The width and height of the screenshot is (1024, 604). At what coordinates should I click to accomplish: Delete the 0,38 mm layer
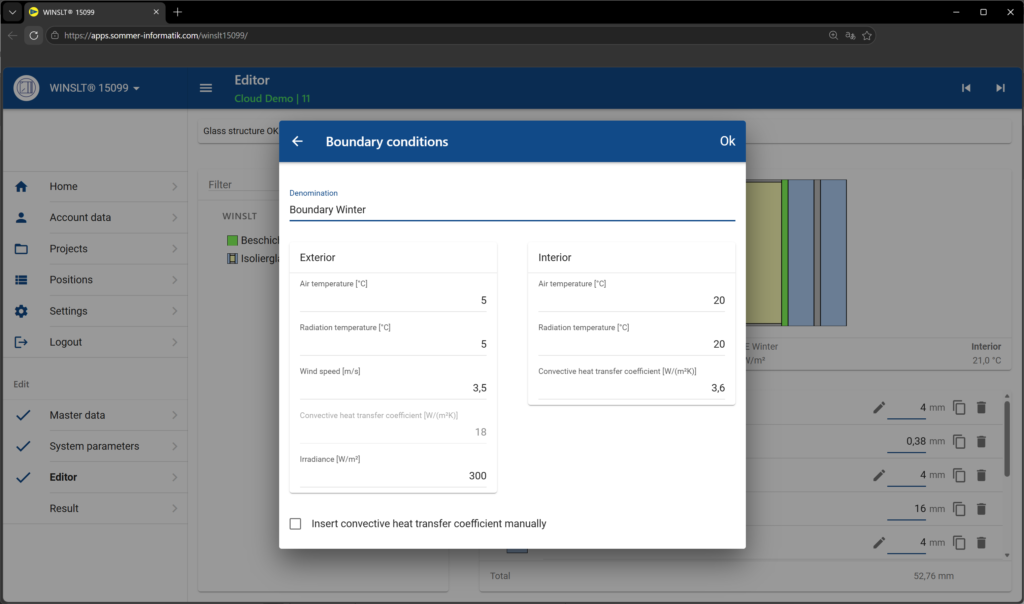tap(981, 441)
